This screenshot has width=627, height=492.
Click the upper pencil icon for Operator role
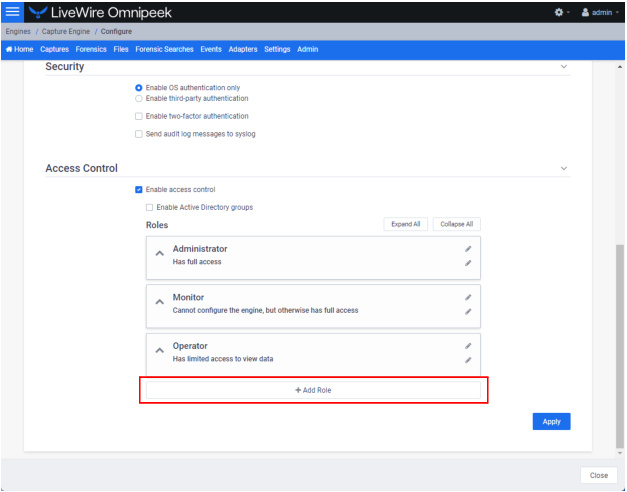[x=468, y=346]
